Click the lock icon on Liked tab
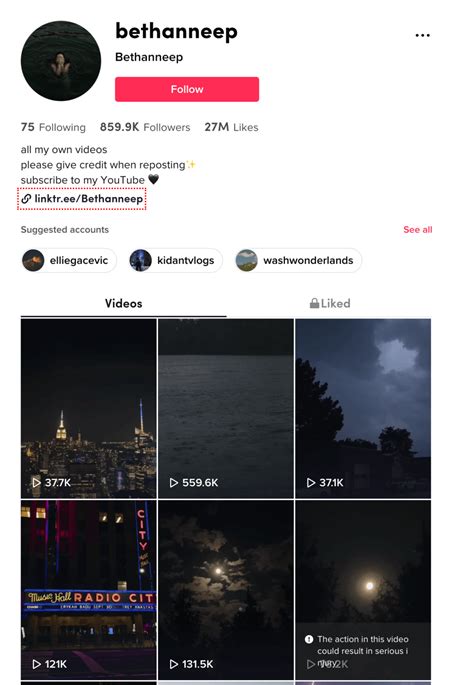Screen dimensions: 474x685 point(314,303)
